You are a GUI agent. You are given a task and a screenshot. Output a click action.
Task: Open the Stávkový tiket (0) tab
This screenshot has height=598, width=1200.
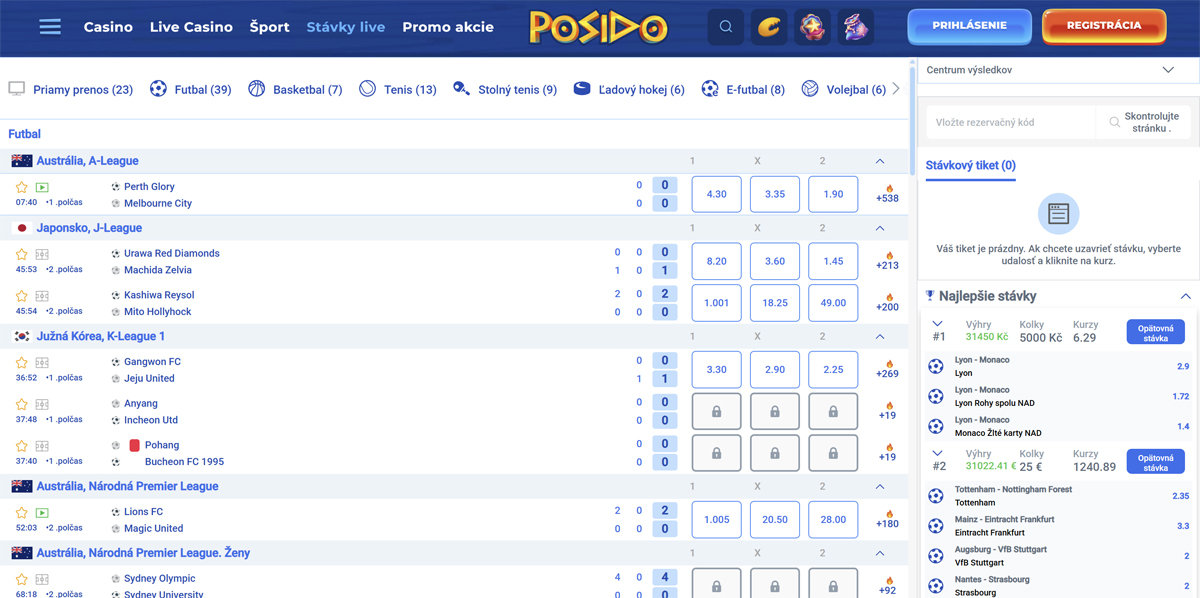(970, 166)
